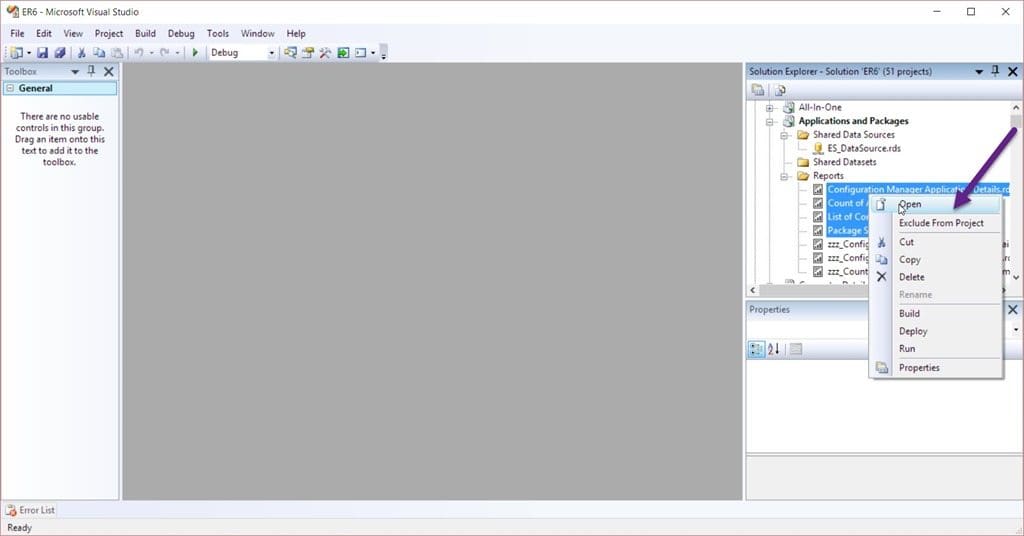Screen dimensions: 1024x536
Task: Choose Exclude From Project in context menu
Action: 936,223
